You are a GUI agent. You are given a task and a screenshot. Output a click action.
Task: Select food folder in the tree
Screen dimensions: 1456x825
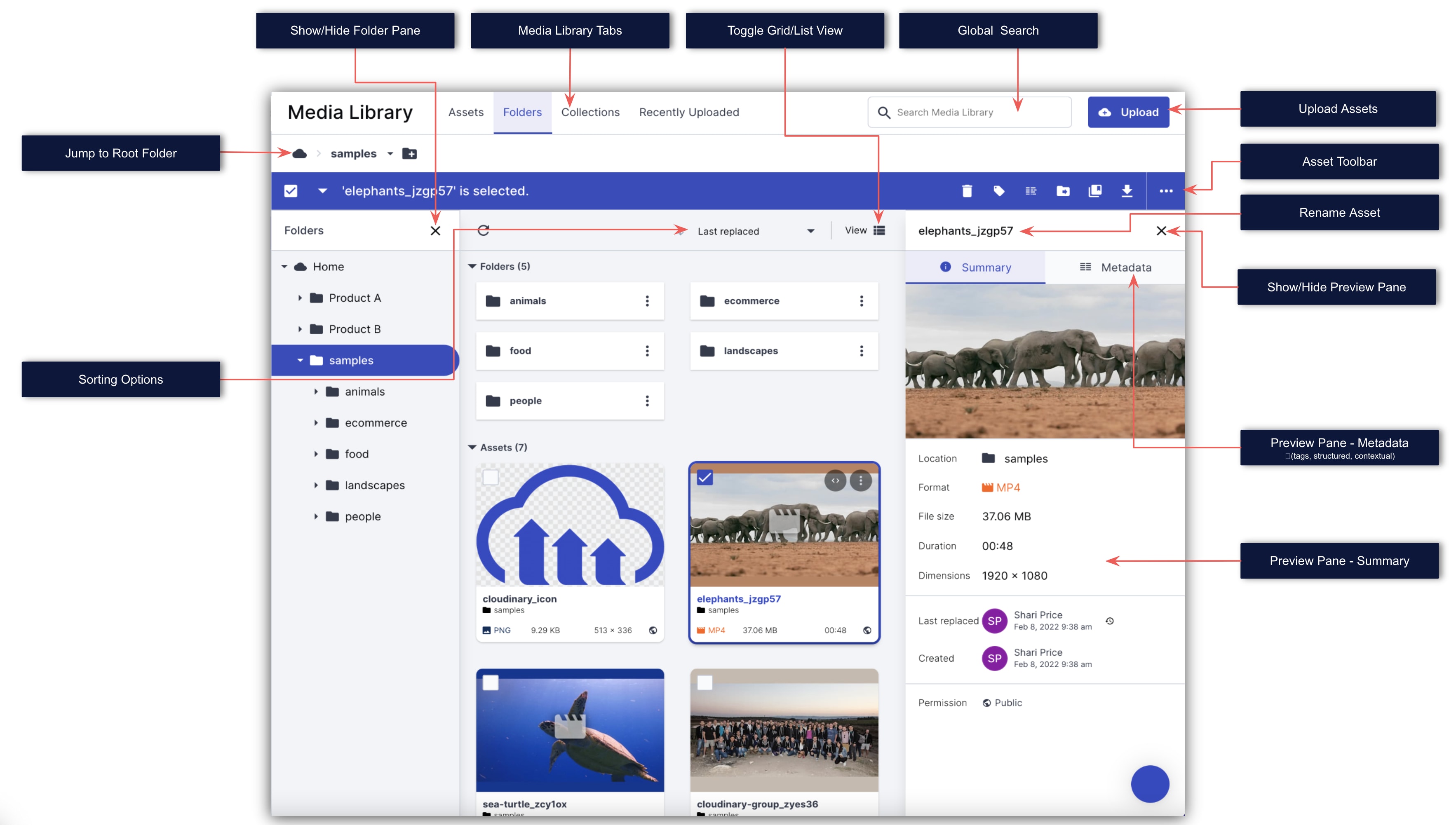point(357,454)
